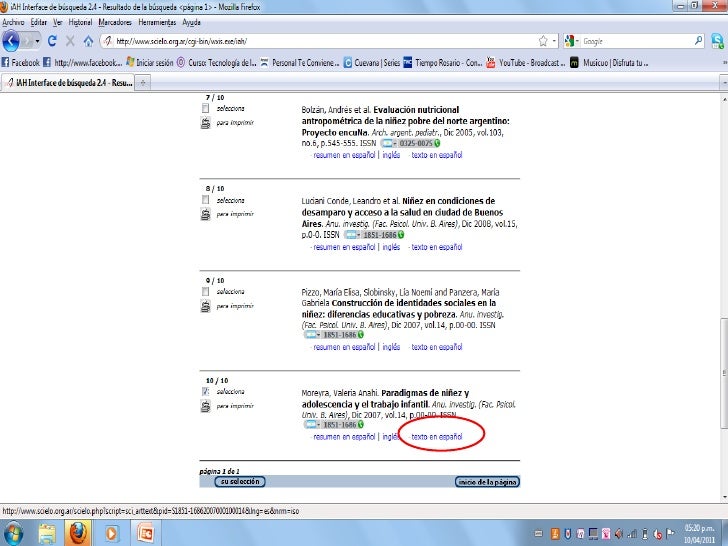
Task: Click the printer icon for result 9 / 10
Action: click(x=205, y=306)
